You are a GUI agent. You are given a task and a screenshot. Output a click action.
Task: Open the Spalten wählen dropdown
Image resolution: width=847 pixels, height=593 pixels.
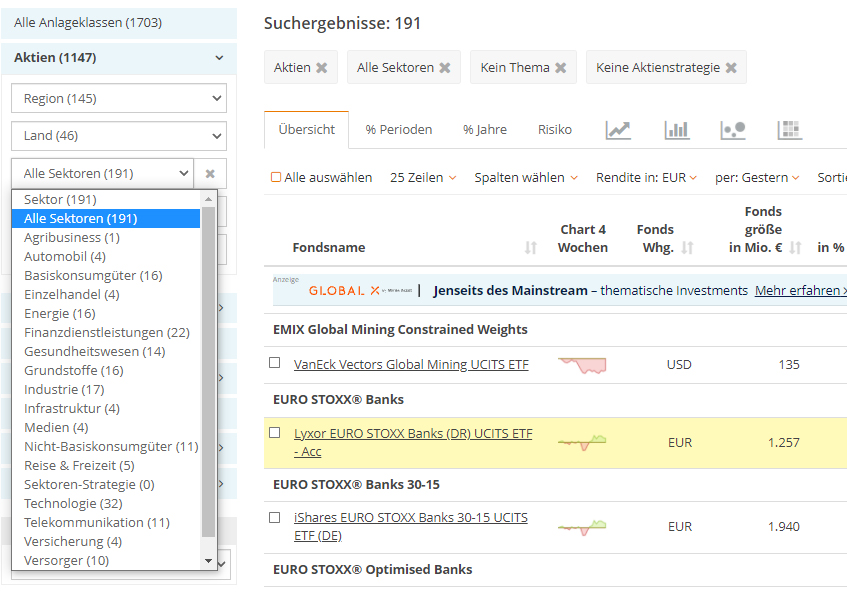[x=526, y=178]
